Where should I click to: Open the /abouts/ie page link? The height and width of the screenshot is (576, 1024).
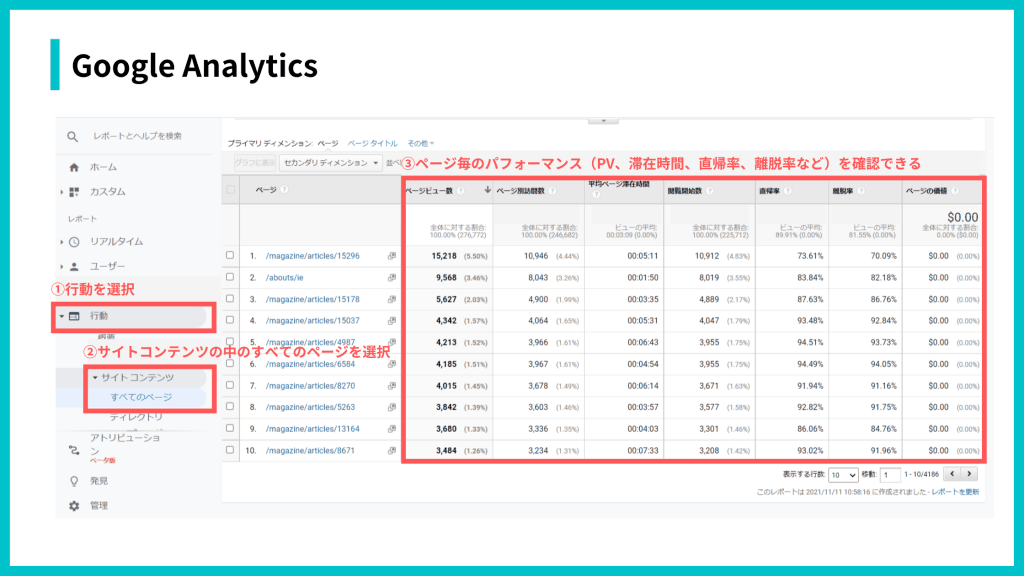284,278
